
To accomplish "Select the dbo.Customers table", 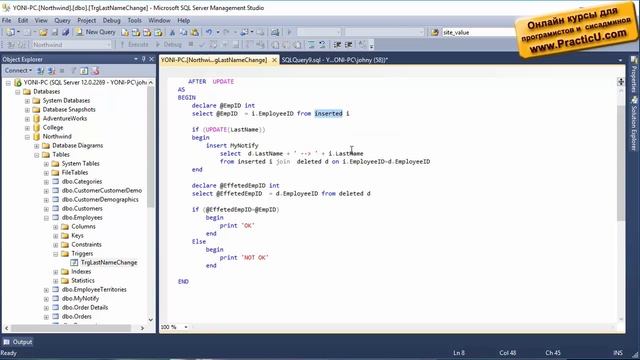I will click(x=82, y=209).
